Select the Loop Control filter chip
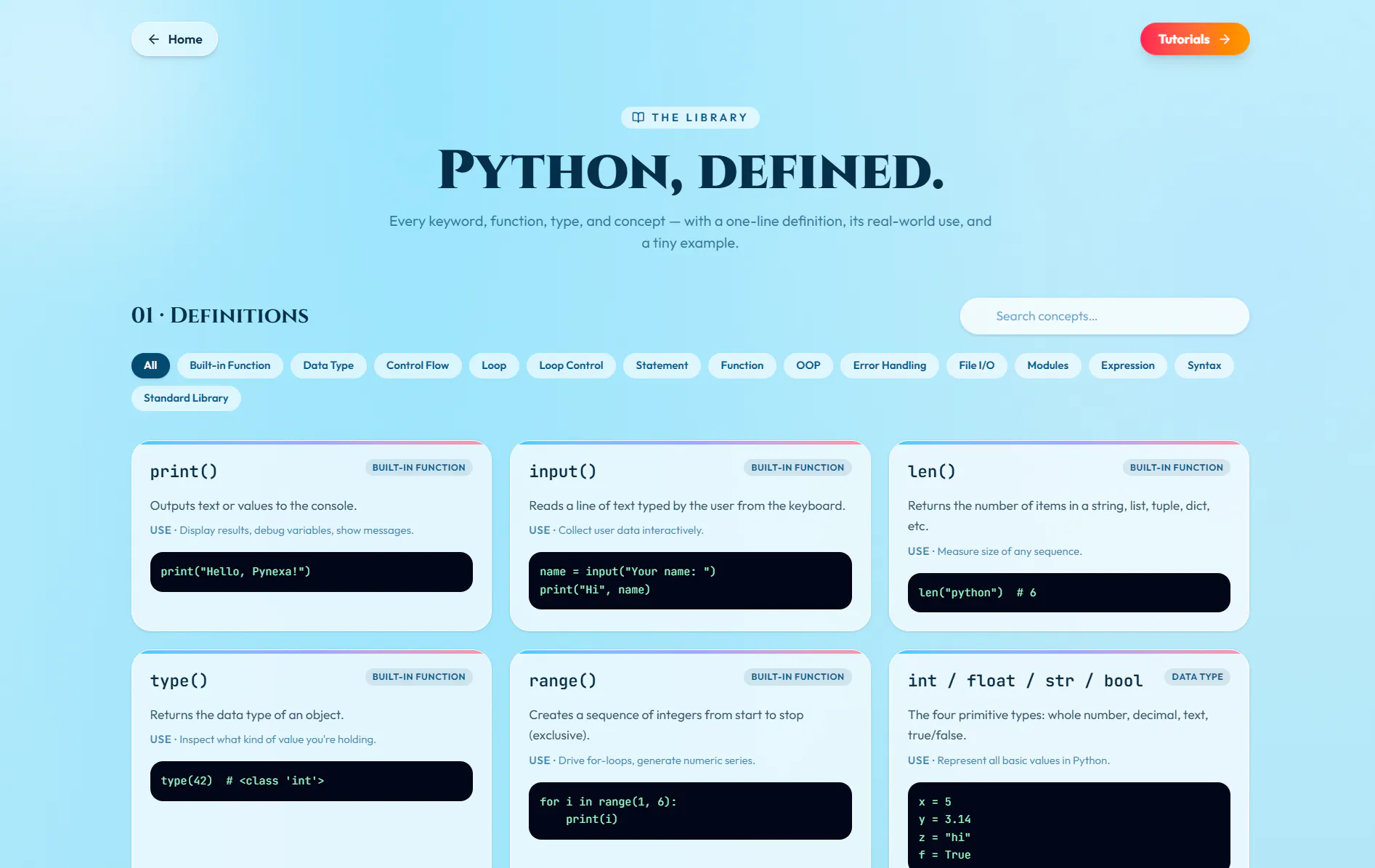Screen dimensions: 1375x868 [571, 365]
